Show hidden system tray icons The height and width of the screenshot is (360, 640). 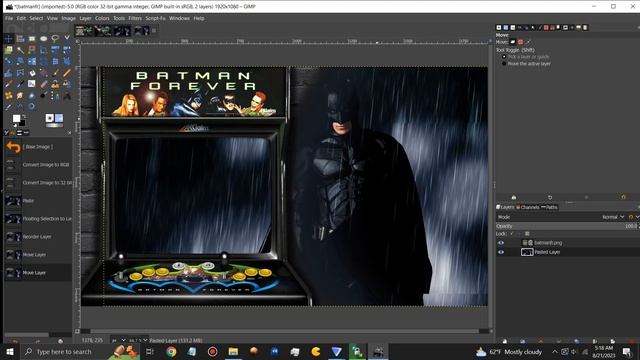click(x=555, y=351)
